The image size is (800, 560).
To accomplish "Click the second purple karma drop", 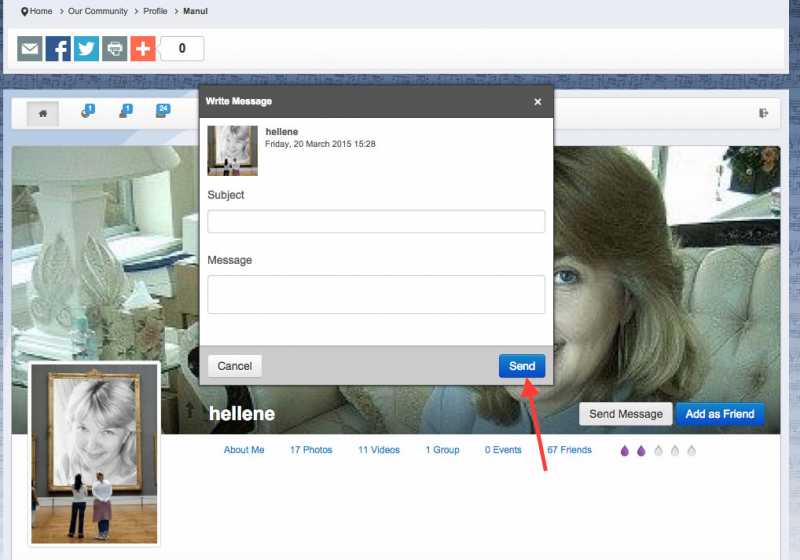I will [641, 451].
